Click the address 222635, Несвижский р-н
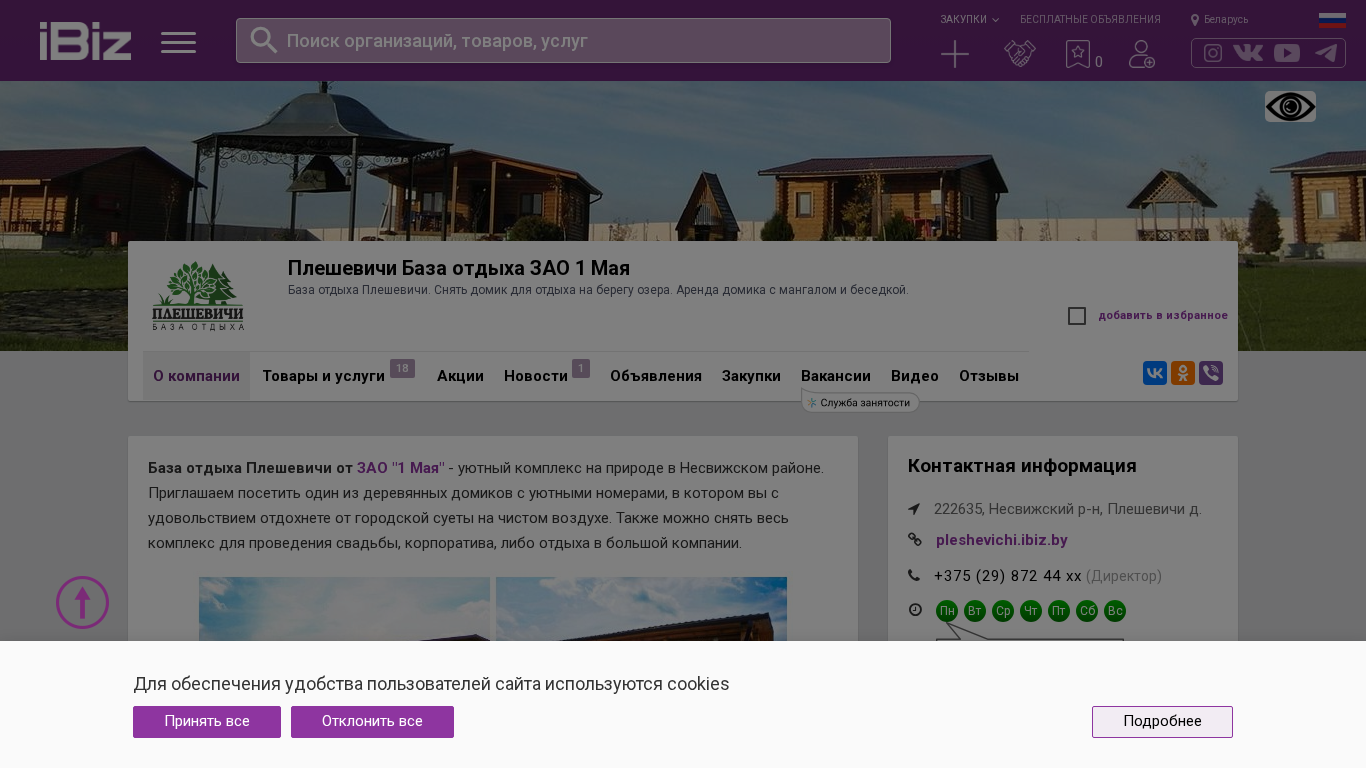Viewport: 1366px width, 768px height. 1068,509
